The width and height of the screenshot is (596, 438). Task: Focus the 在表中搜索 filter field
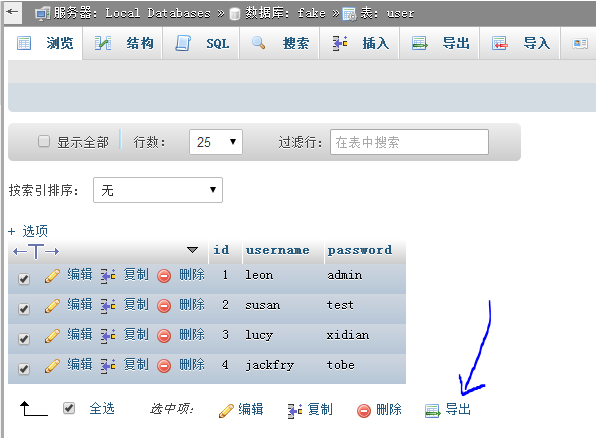coord(409,142)
